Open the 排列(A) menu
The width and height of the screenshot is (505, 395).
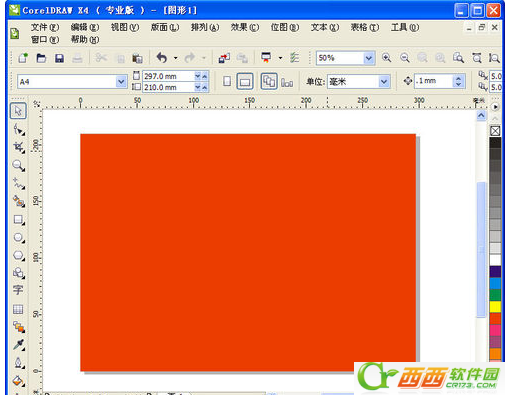click(x=205, y=27)
